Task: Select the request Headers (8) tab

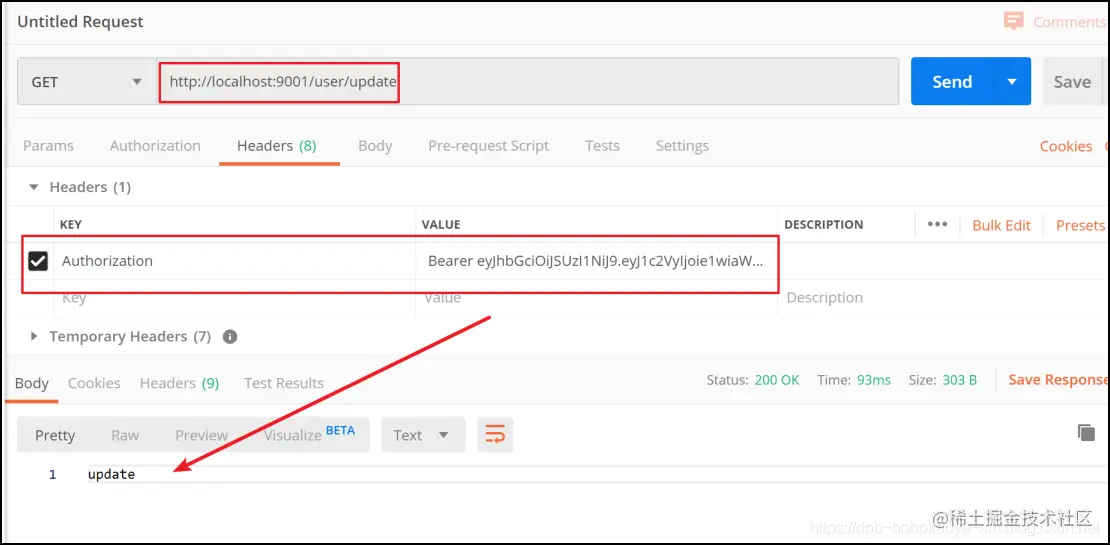Action: coord(277,146)
